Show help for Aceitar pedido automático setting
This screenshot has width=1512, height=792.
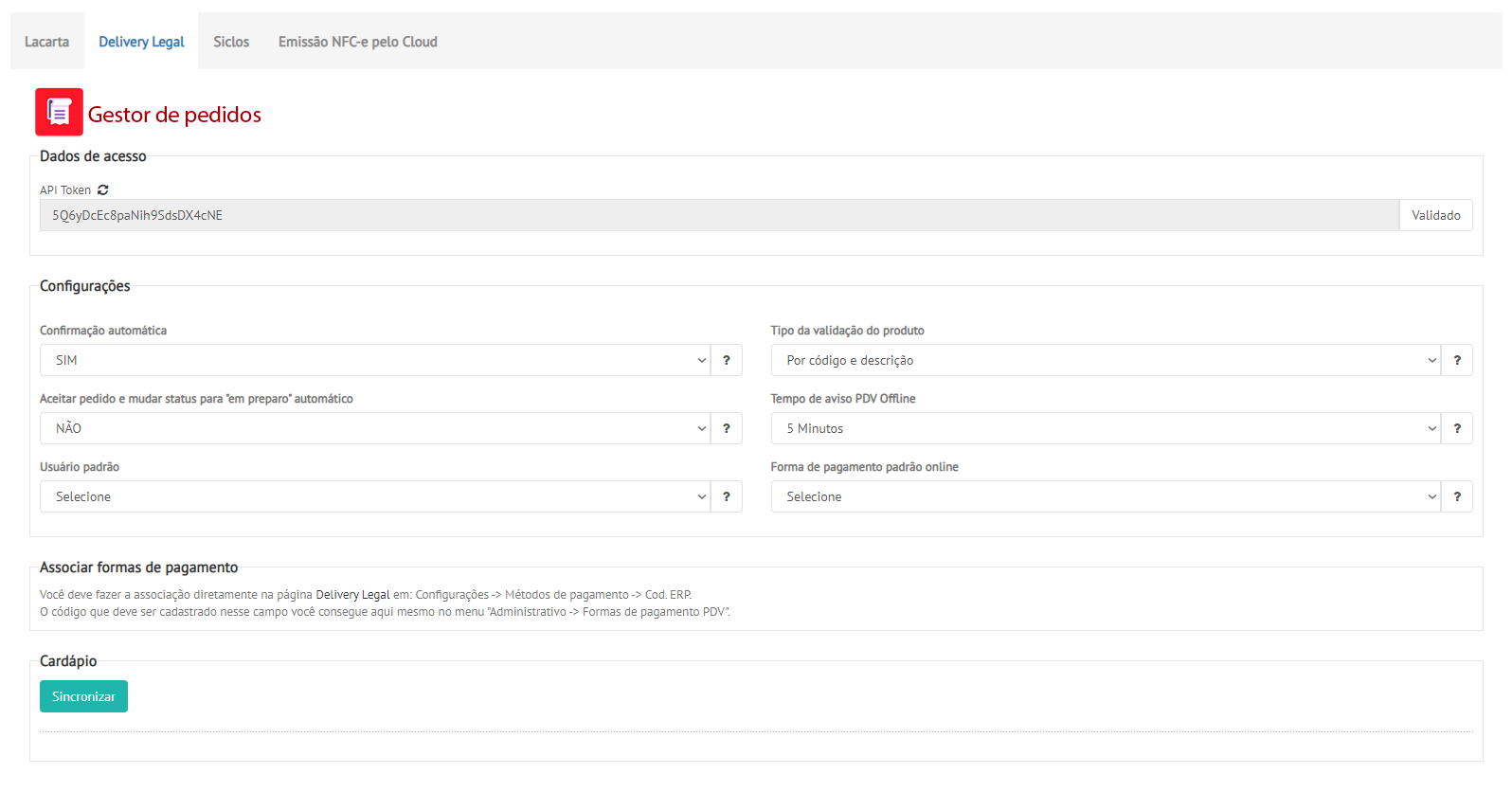[x=727, y=428]
